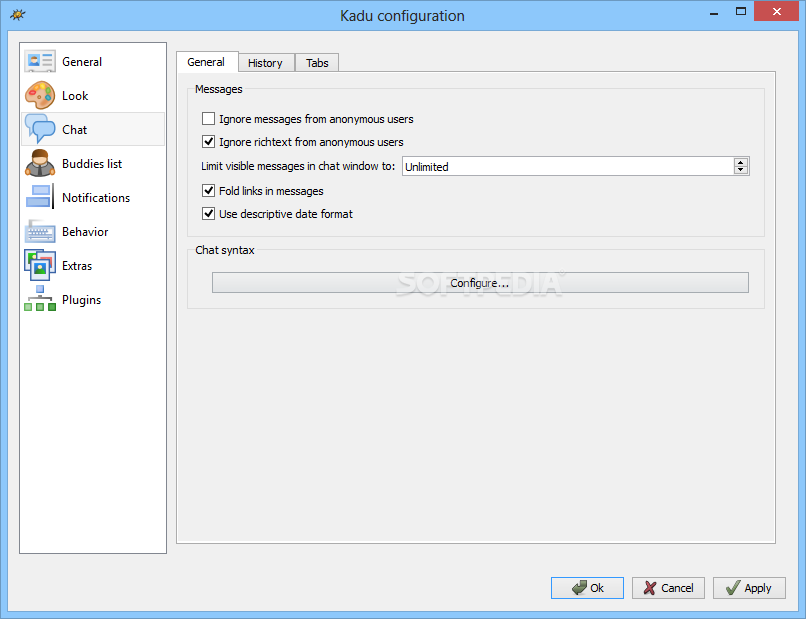Click the Kadu sun icon in title bar
The image size is (806, 619).
point(17,15)
